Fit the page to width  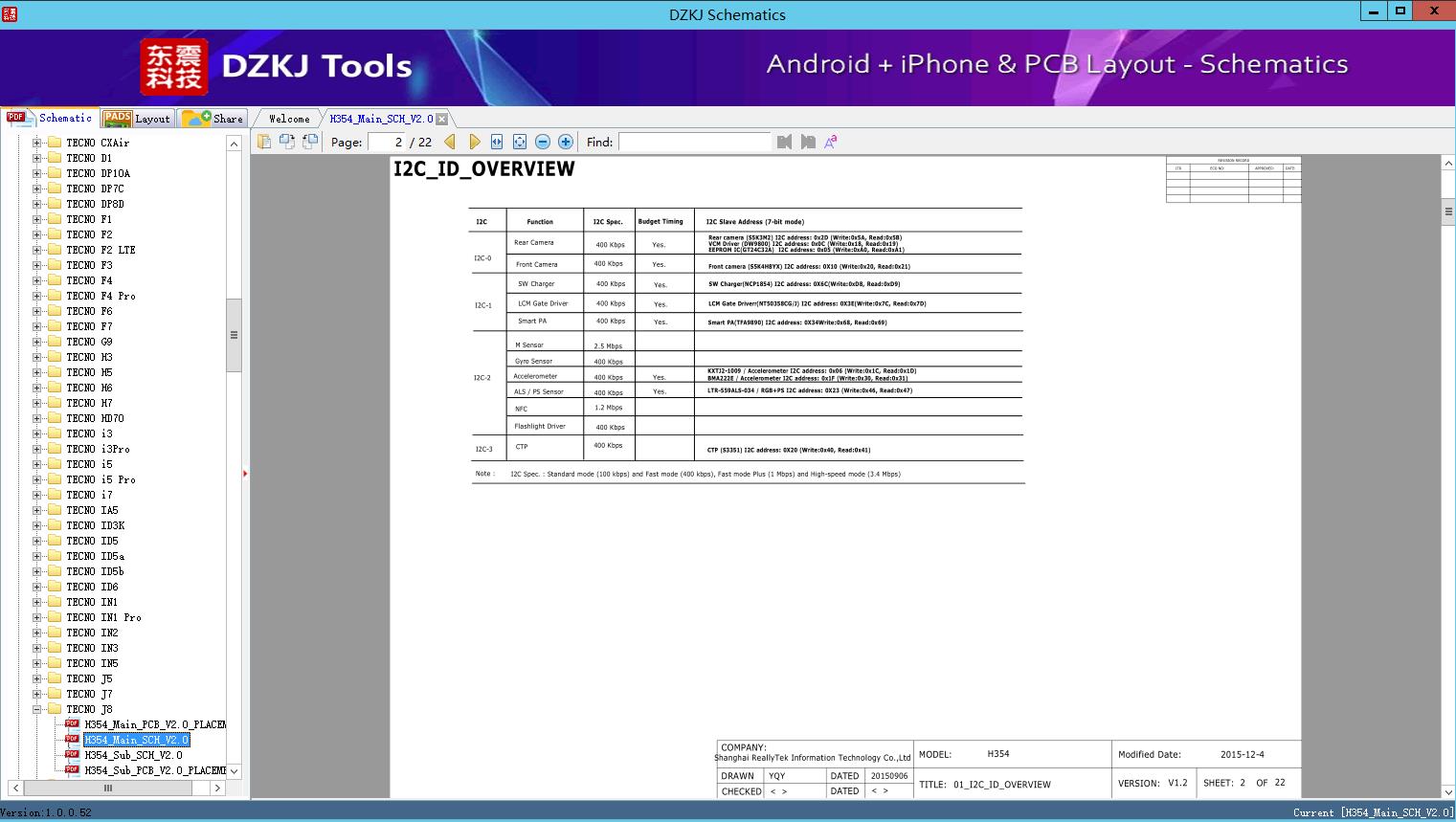[497, 142]
